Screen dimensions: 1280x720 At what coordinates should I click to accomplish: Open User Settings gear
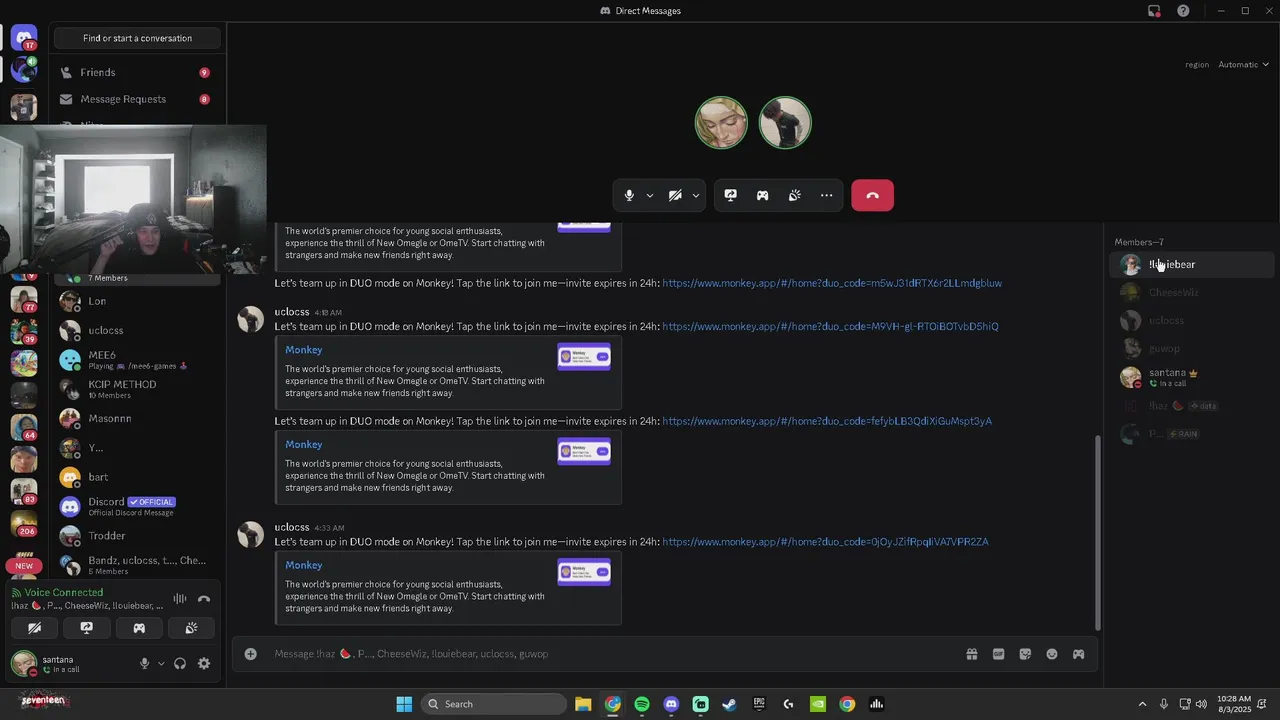click(x=204, y=664)
